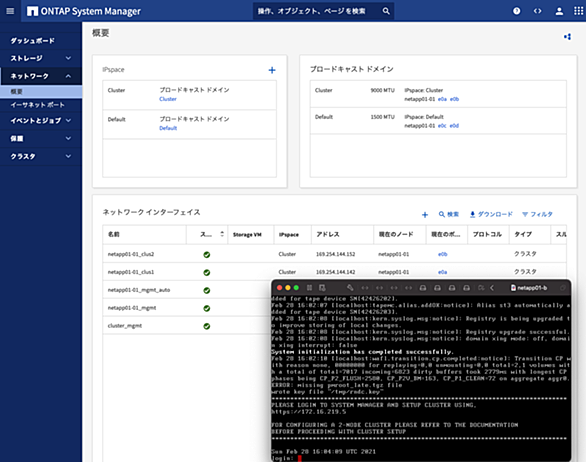Click the 現在のノード column header
The width and height of the screenshot is (586, 462).
pos(400,234)
